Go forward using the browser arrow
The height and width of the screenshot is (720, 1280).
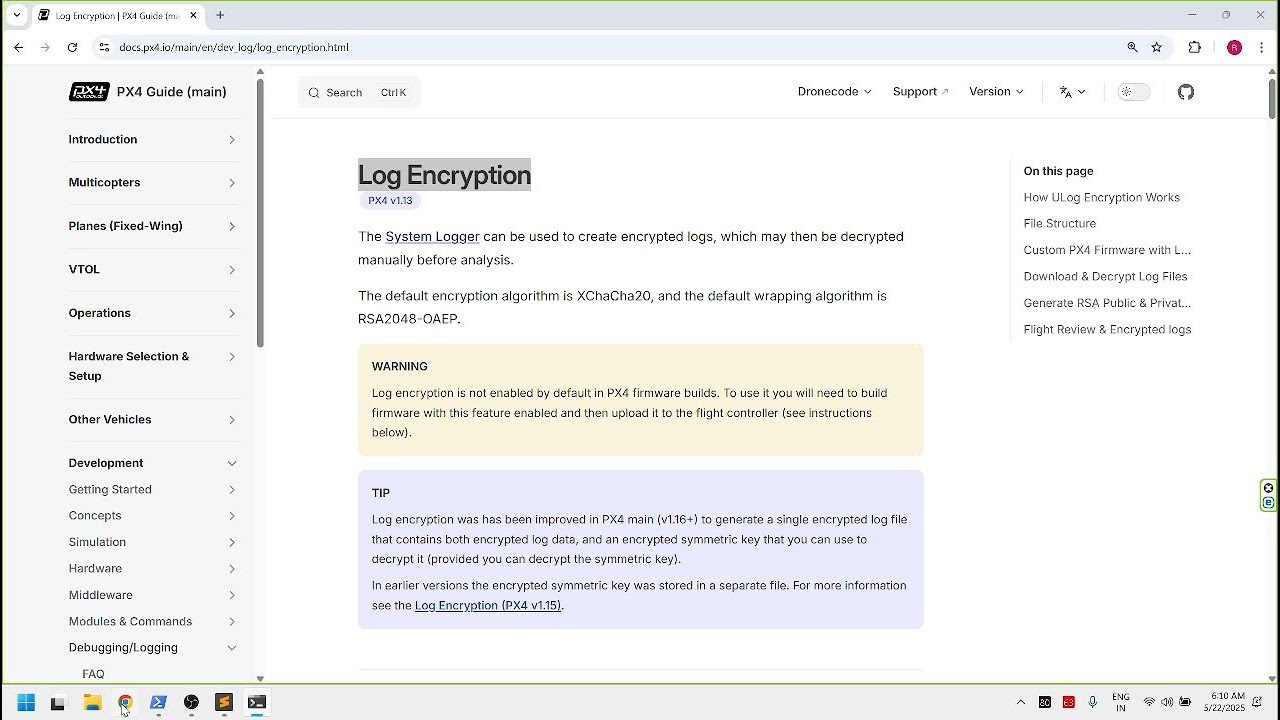[45, 47]
